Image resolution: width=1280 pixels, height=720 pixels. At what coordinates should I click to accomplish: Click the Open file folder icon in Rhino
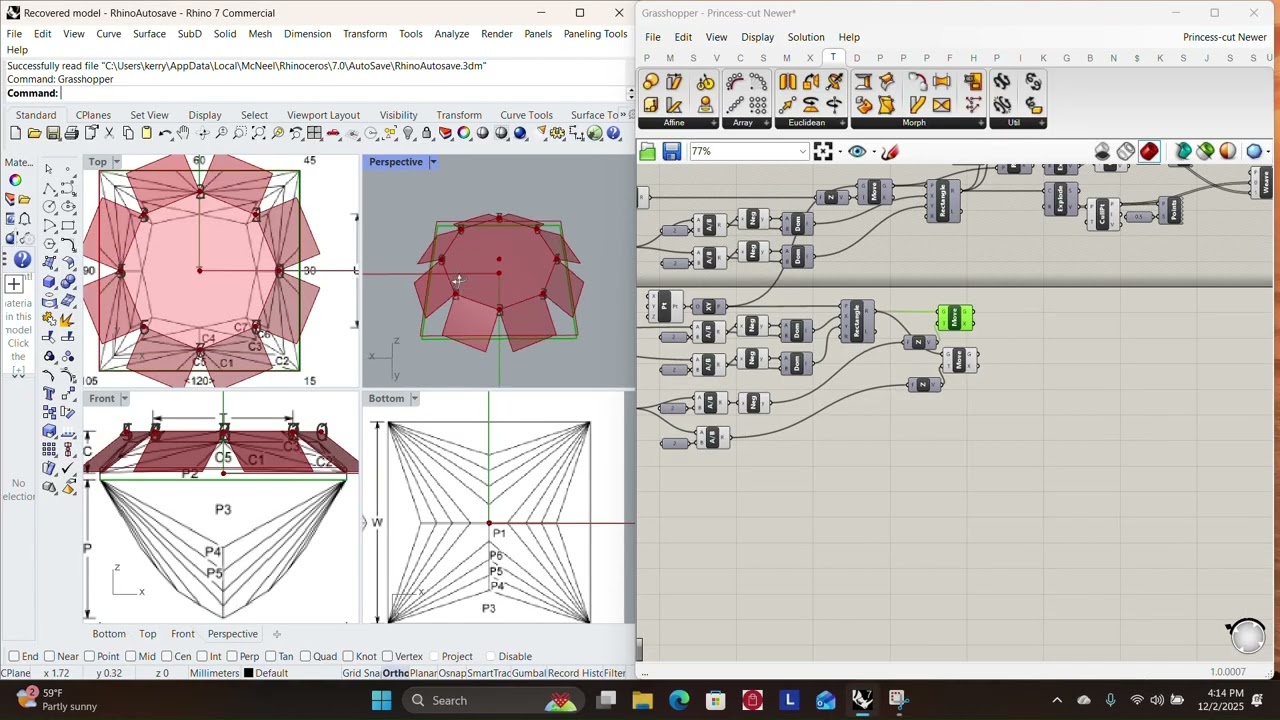(34, 133)
